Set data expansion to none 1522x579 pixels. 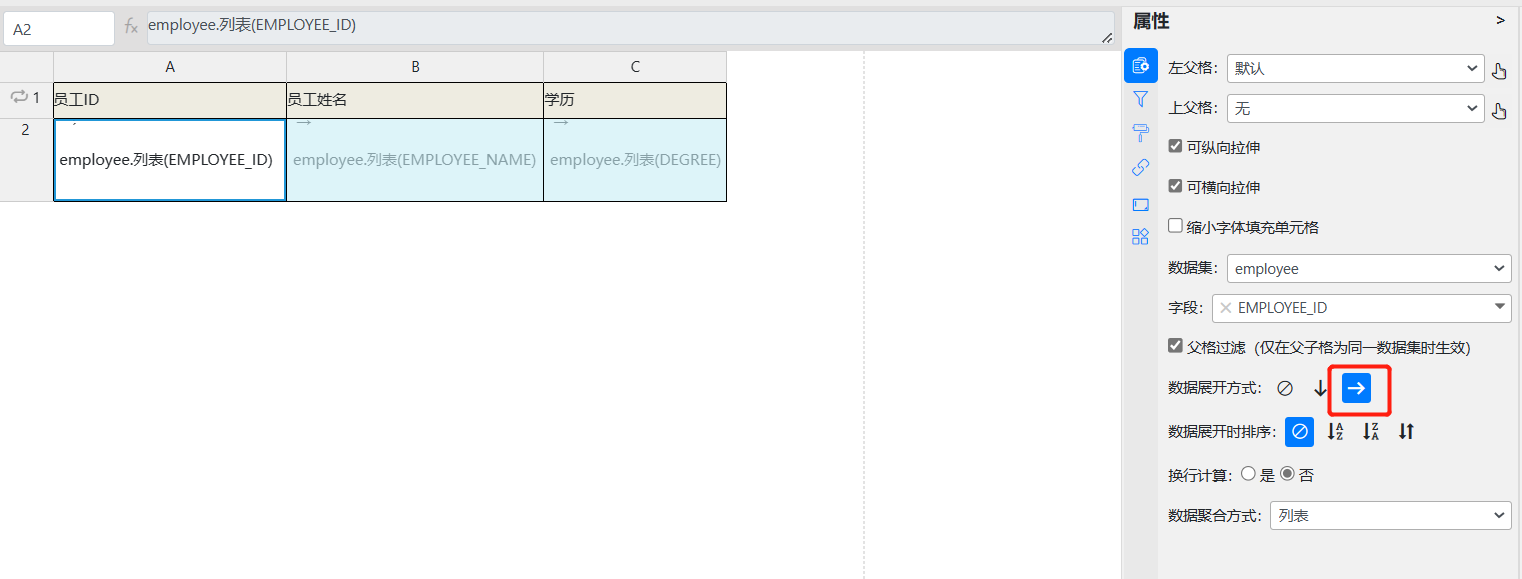click(1285, 388)
